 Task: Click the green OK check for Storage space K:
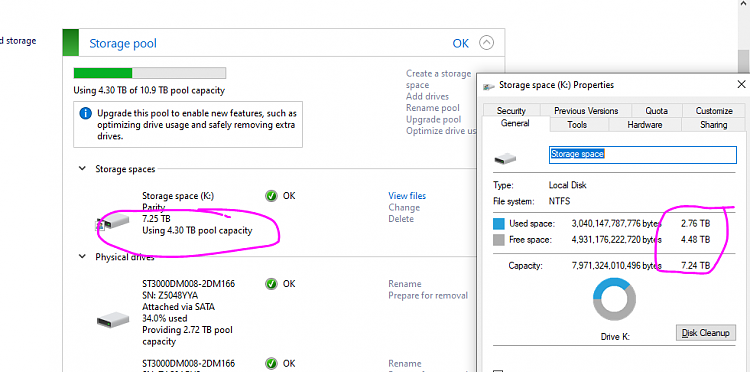tap(271, 196)
